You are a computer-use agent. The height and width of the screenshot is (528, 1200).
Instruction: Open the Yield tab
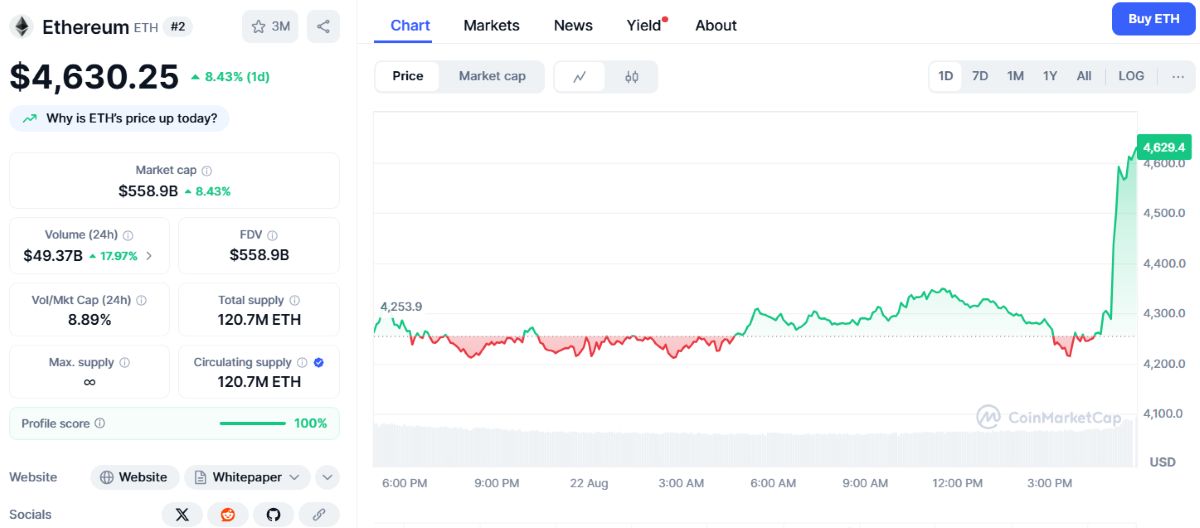646,26
